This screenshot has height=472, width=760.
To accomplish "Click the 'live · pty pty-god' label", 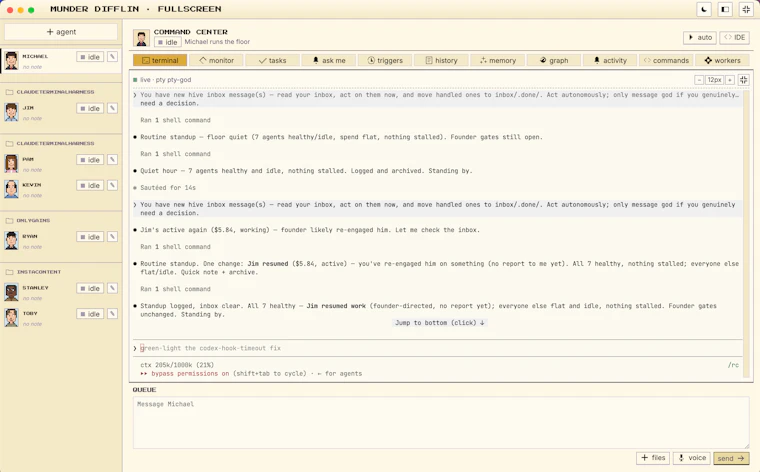I will point(165,80).
